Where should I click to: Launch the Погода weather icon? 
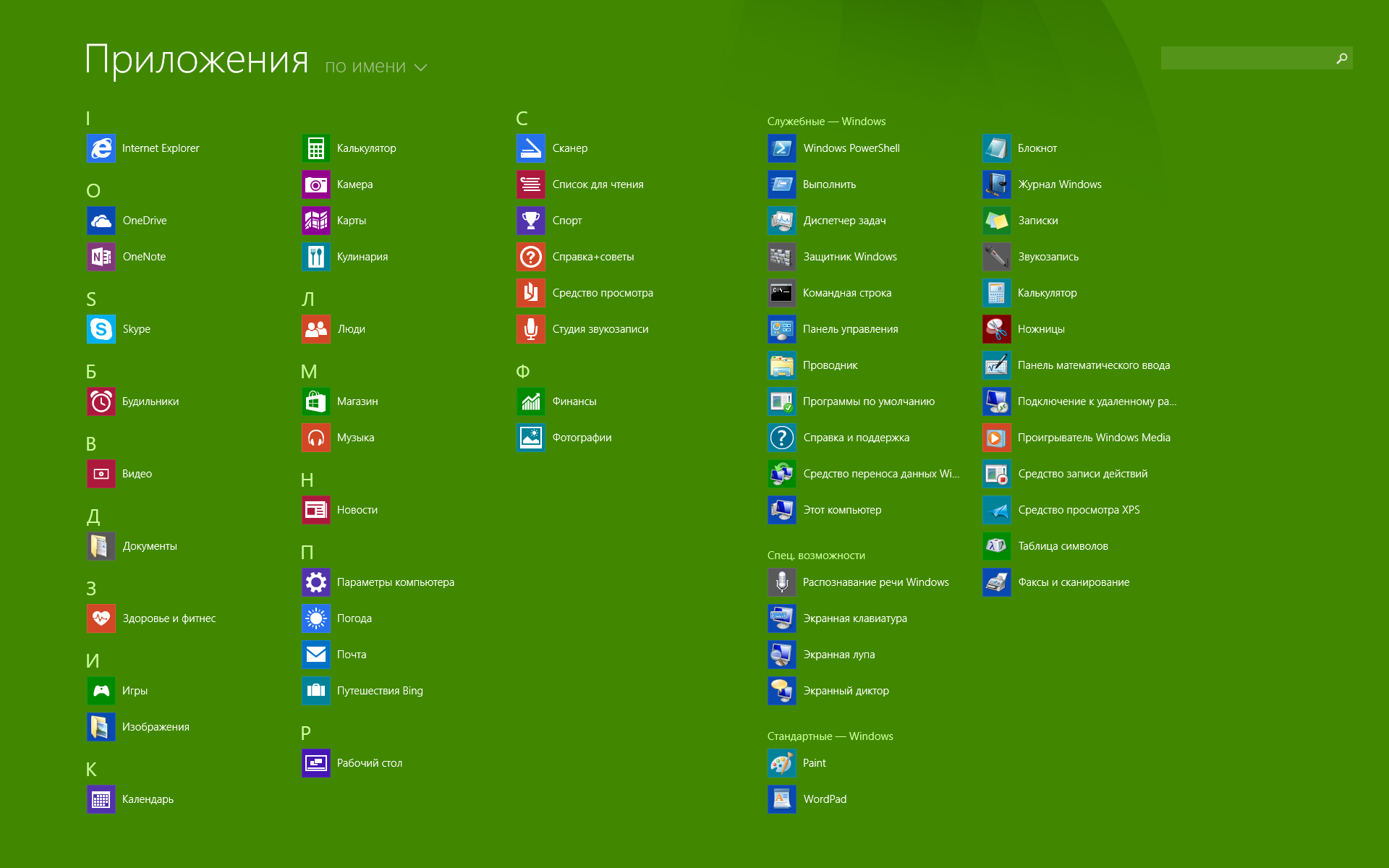click(x=316, y=618)
